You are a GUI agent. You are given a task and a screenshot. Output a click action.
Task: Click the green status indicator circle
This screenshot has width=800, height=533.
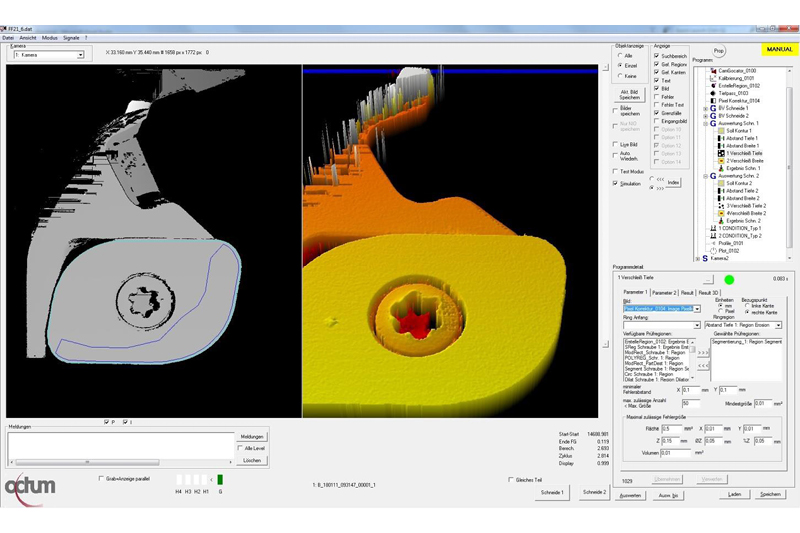pos(729,279)
